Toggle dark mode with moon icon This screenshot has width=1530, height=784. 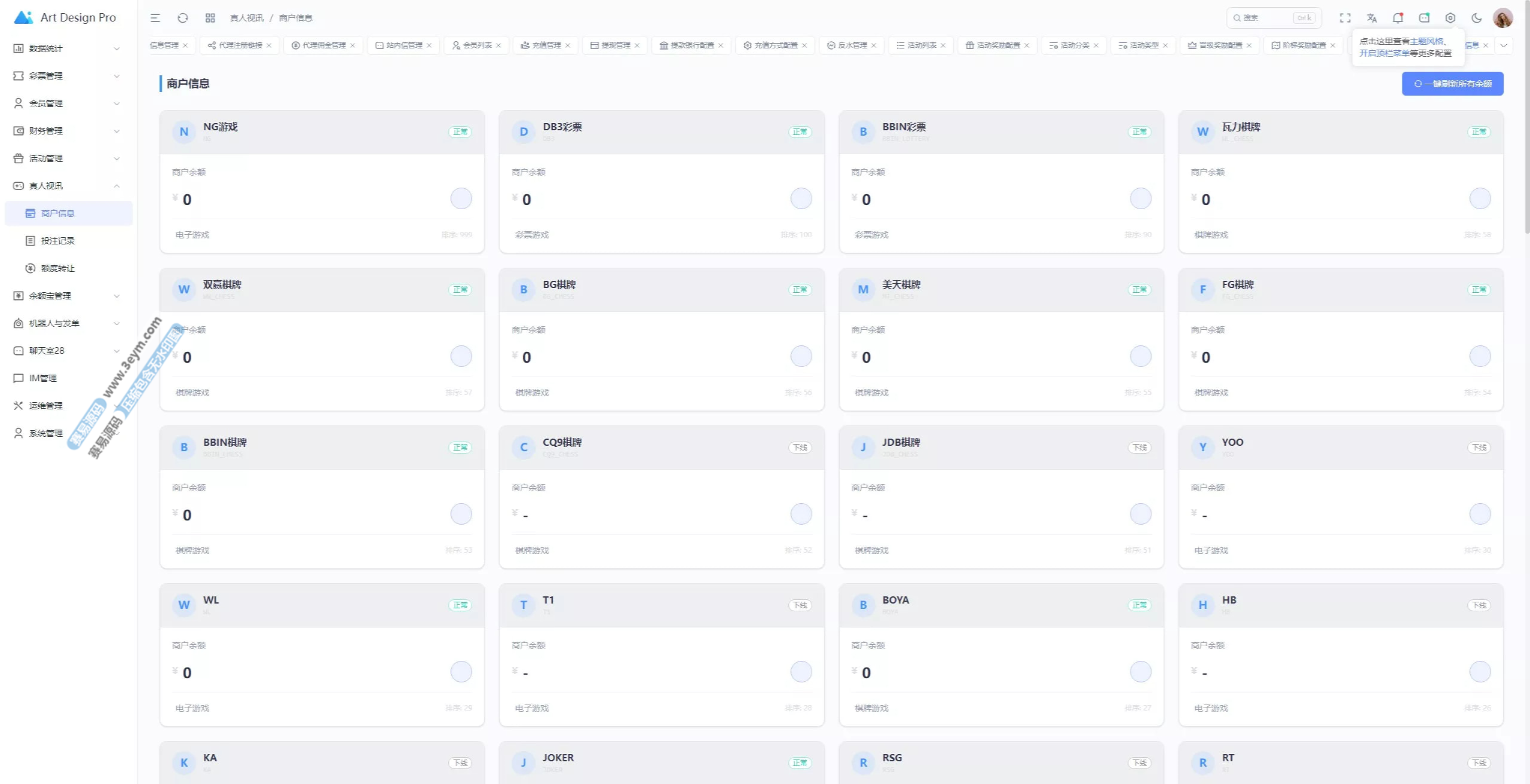coord(1476,18)
